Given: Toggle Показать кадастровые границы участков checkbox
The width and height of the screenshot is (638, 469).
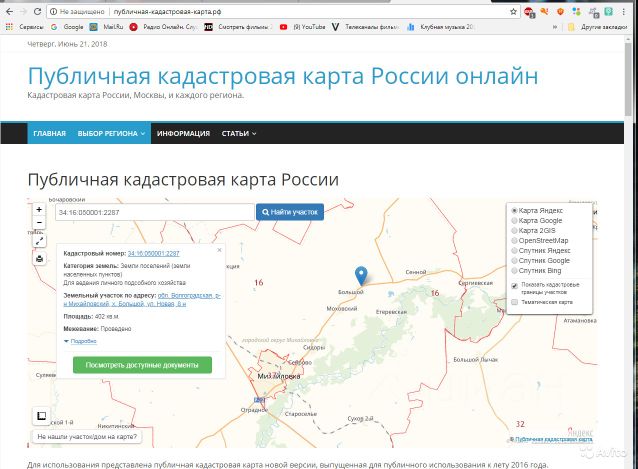Looking at the screenshot, I should pos(514,284).
